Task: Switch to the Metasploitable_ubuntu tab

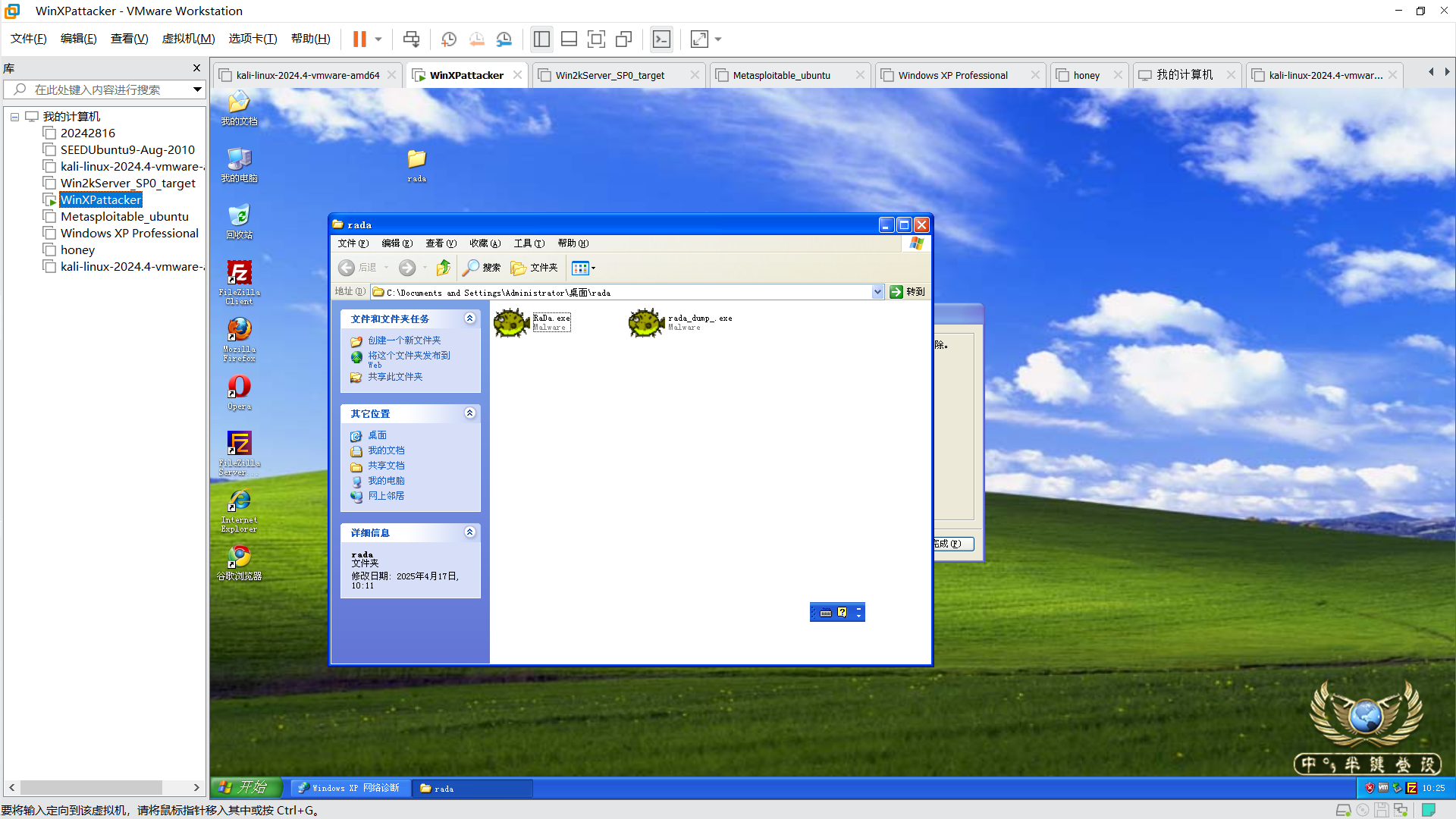Action: (781, 75)
